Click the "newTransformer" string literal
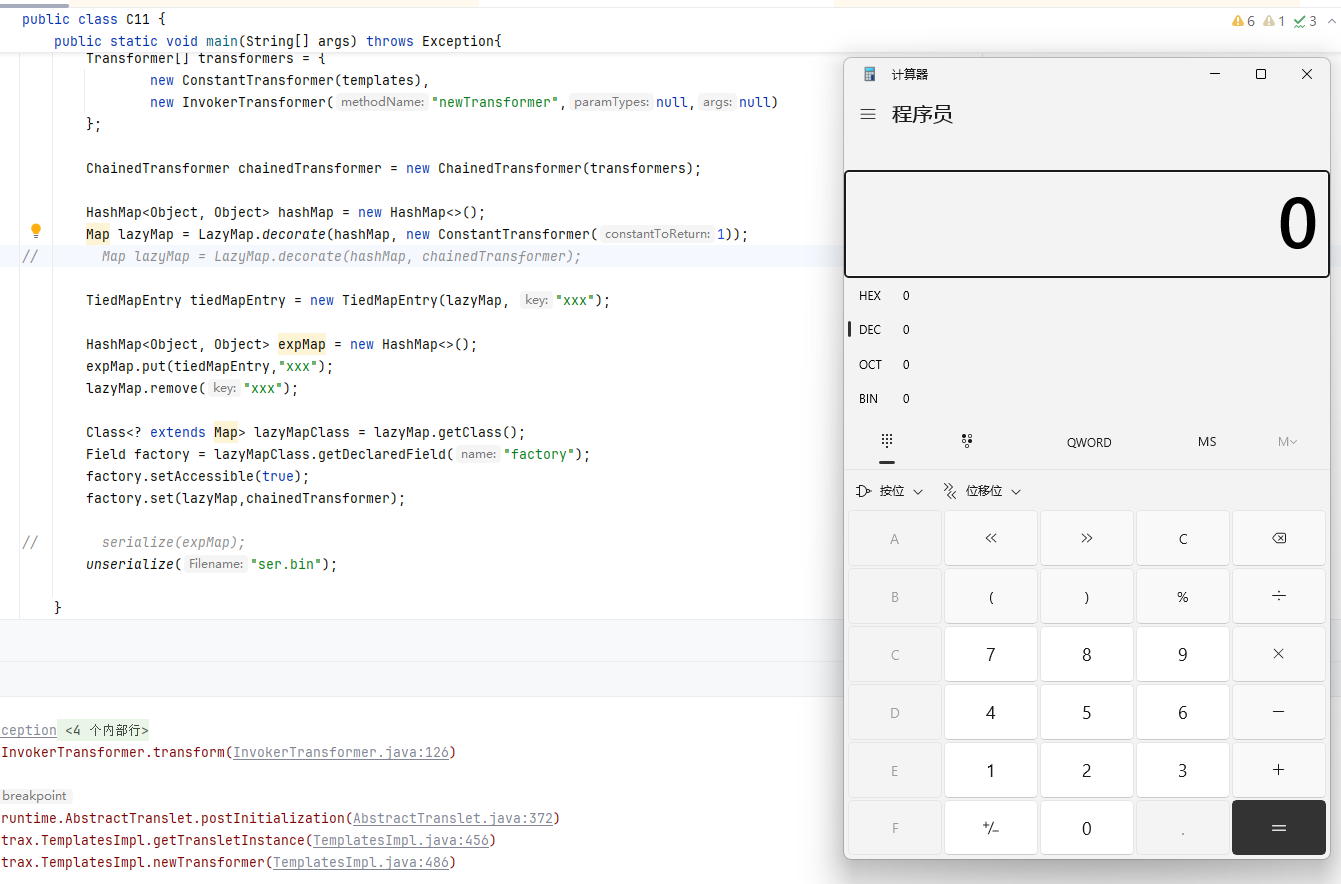Image resolution: width=1341 pixels, height=884 pixels. [x=494, y=102]
